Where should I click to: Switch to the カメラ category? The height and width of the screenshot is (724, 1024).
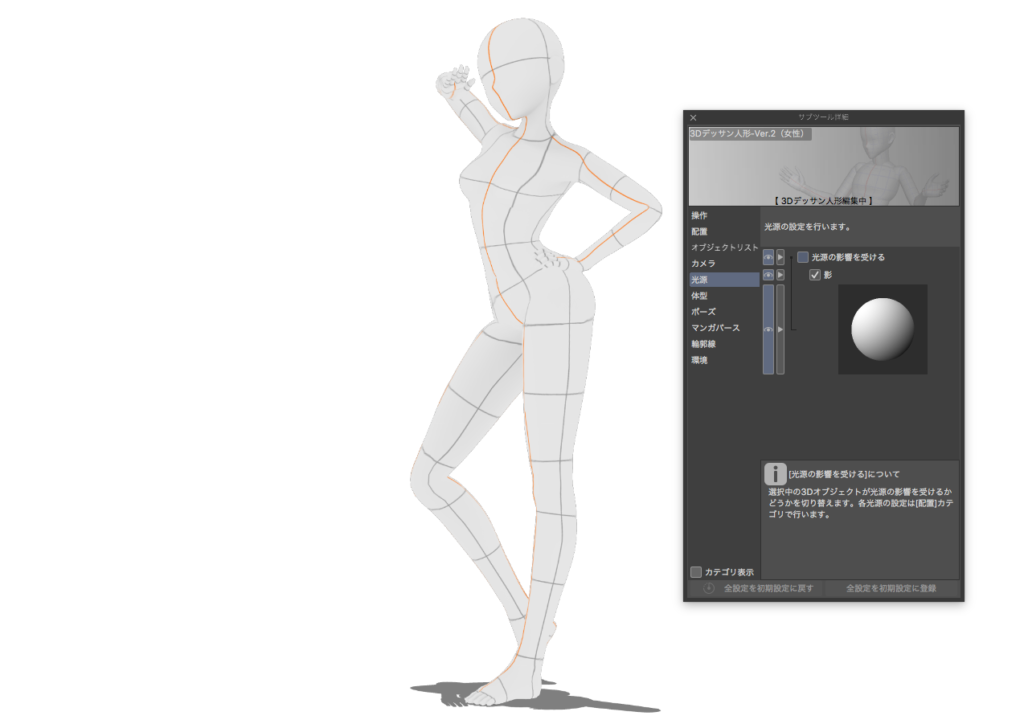706,264
